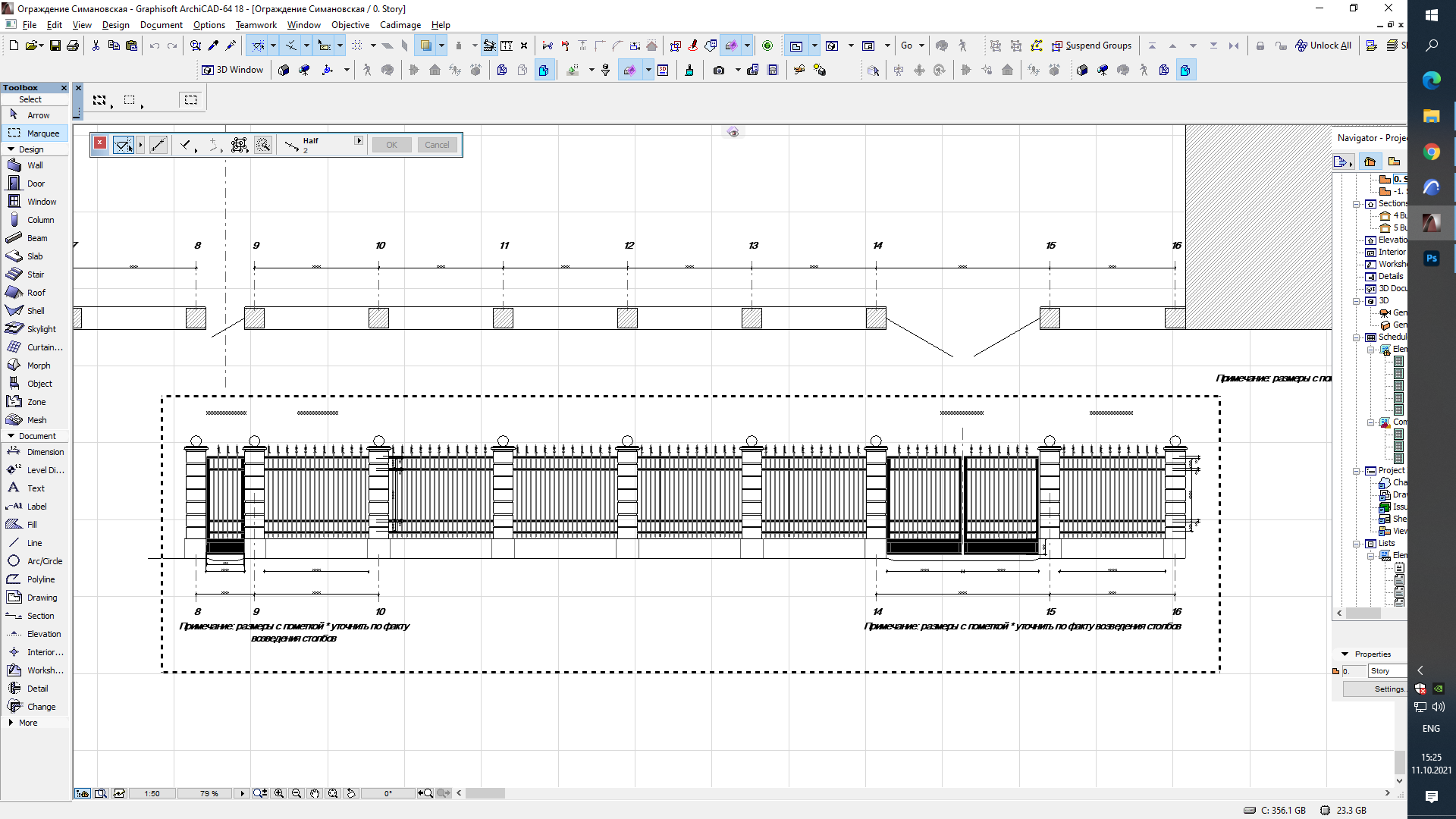Open the Teamwork menu
Screen dimensions: 1456x819
pyautogui.click(x=256, y=25)
